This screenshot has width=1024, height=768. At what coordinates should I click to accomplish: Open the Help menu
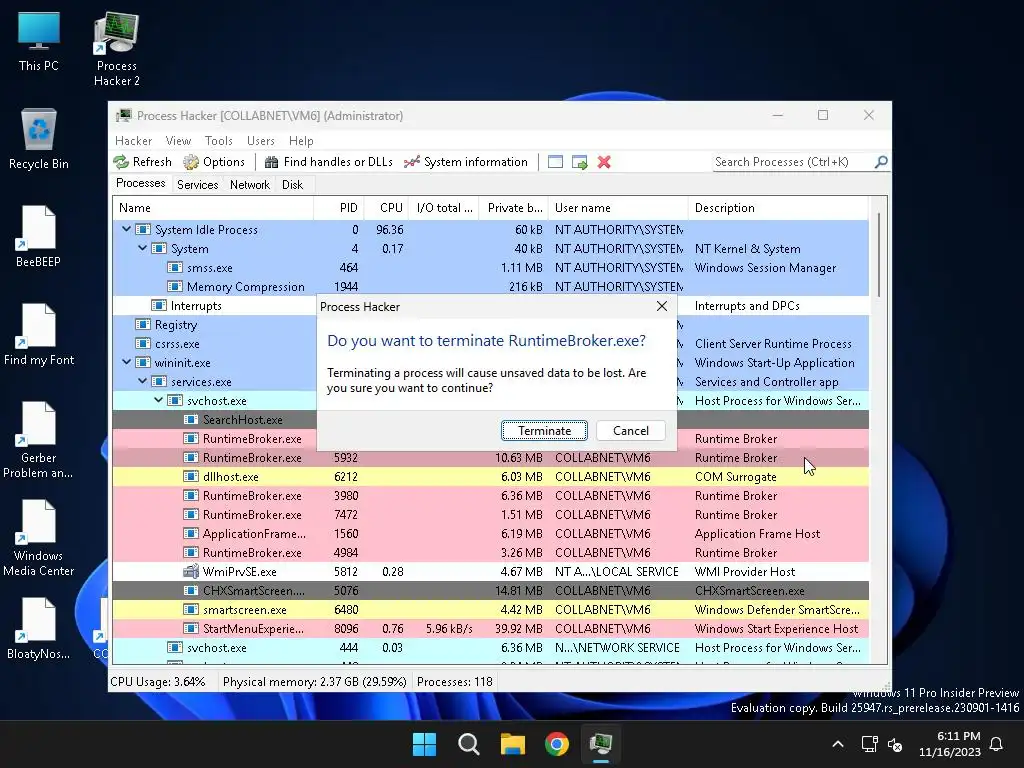tap(301, 140)
